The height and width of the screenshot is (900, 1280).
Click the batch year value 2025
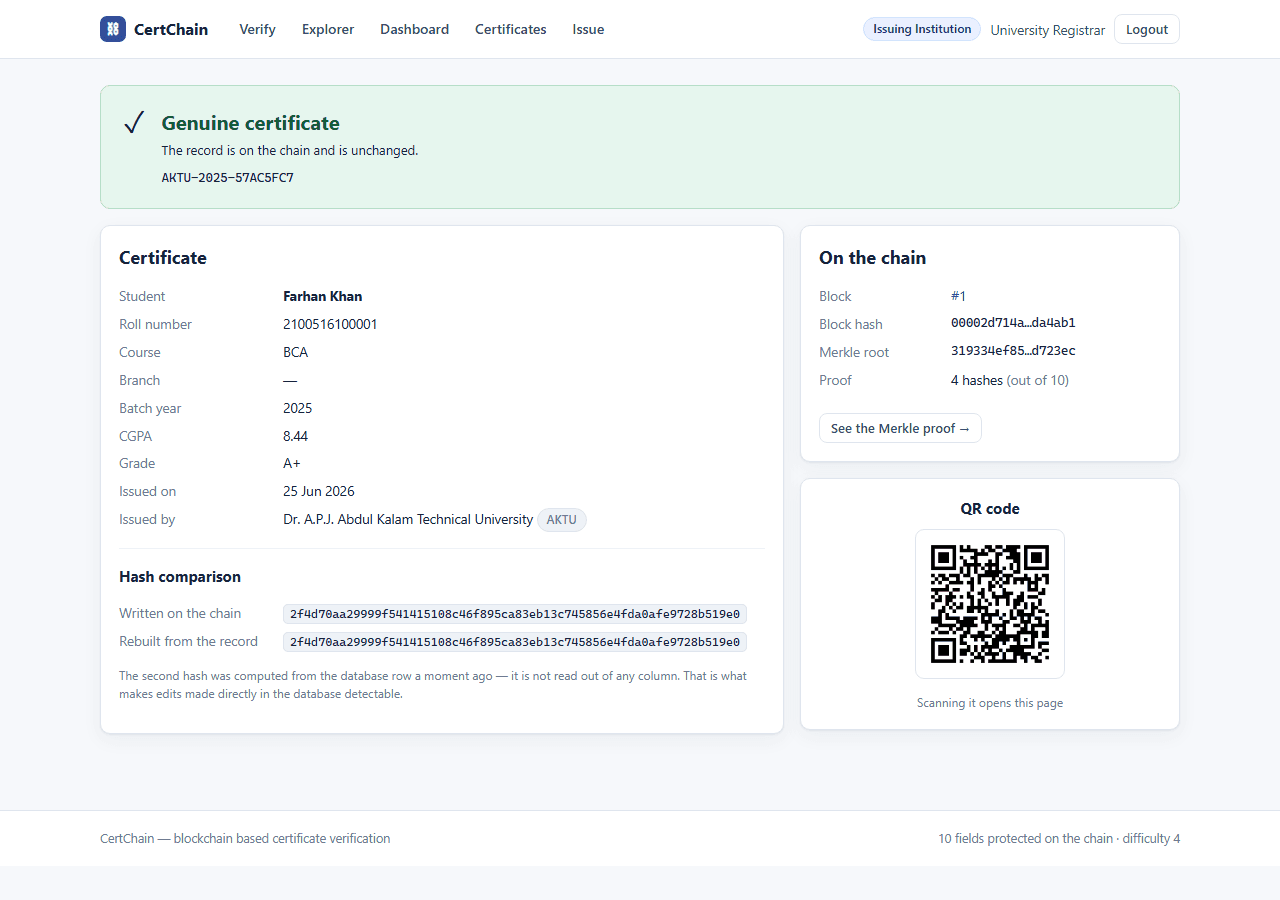[298, 408]
